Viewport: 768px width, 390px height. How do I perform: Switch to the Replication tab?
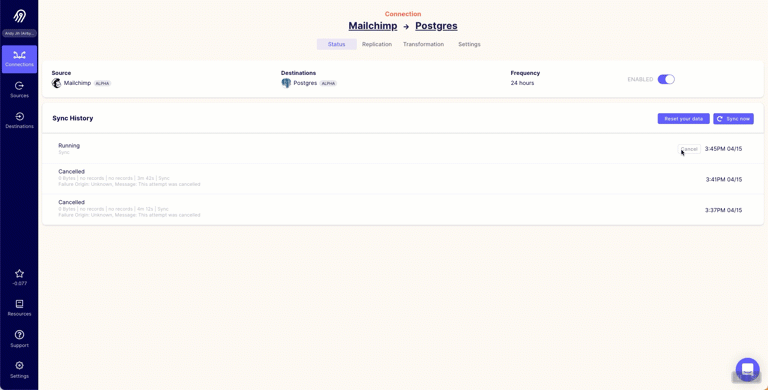click(x=377, y=44)
